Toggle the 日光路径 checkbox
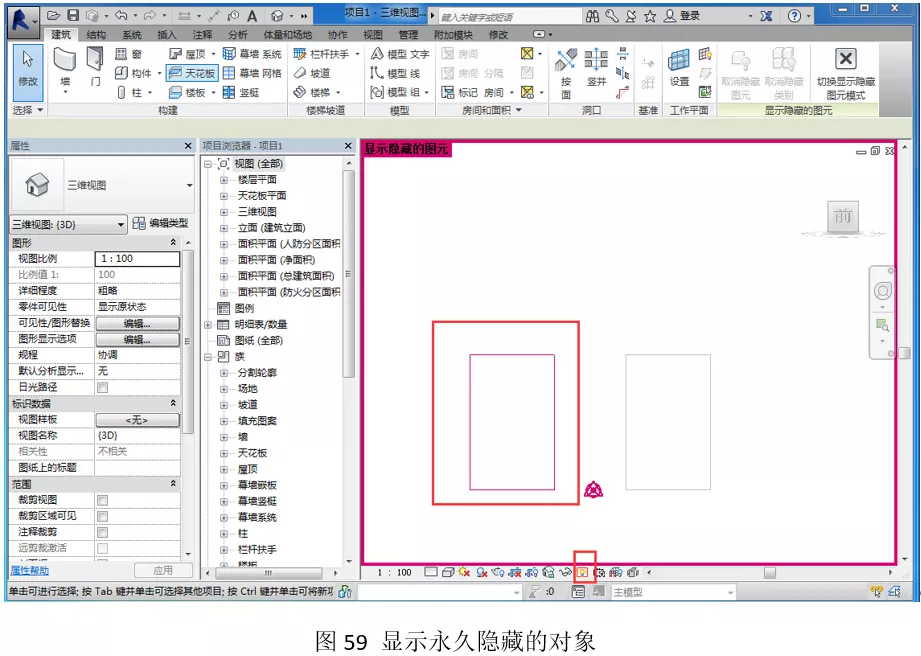 [103, 388]
